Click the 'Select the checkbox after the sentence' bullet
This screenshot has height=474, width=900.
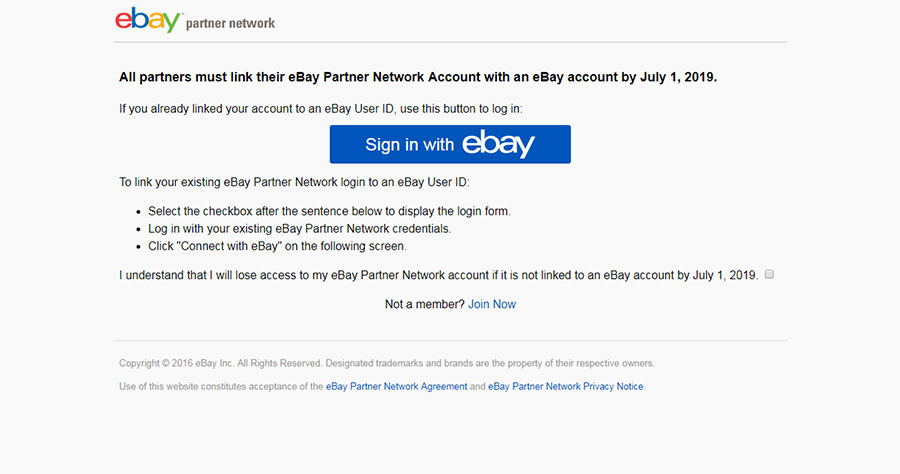329,211
